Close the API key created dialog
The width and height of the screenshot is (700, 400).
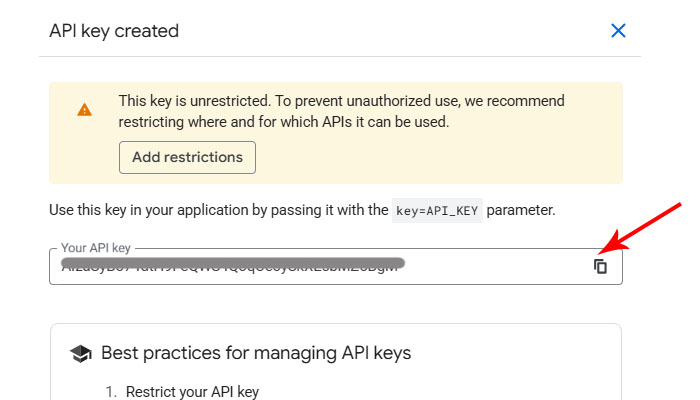click(x=618, y=31)
